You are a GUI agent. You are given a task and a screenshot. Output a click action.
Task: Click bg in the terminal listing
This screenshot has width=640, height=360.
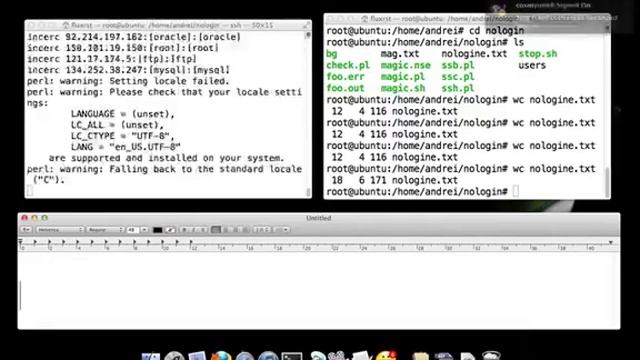(x=331, y=54)
